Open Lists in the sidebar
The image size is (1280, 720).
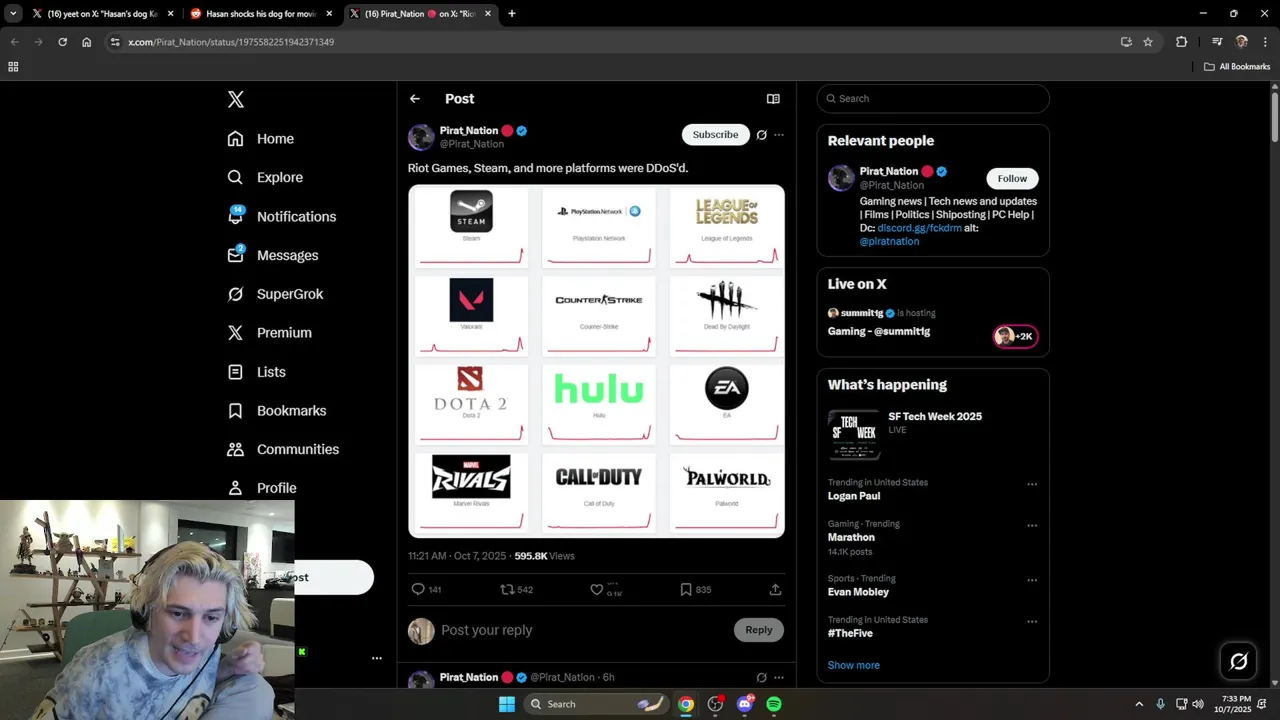(x=257, y=372)
